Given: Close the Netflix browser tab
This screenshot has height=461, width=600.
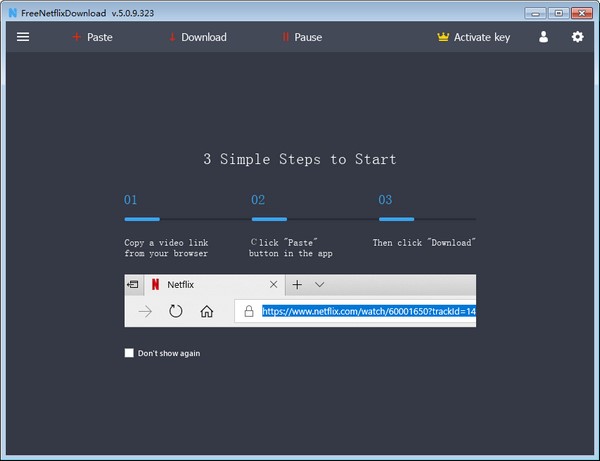Looking at the screenshot, I should tap(273, 284).
